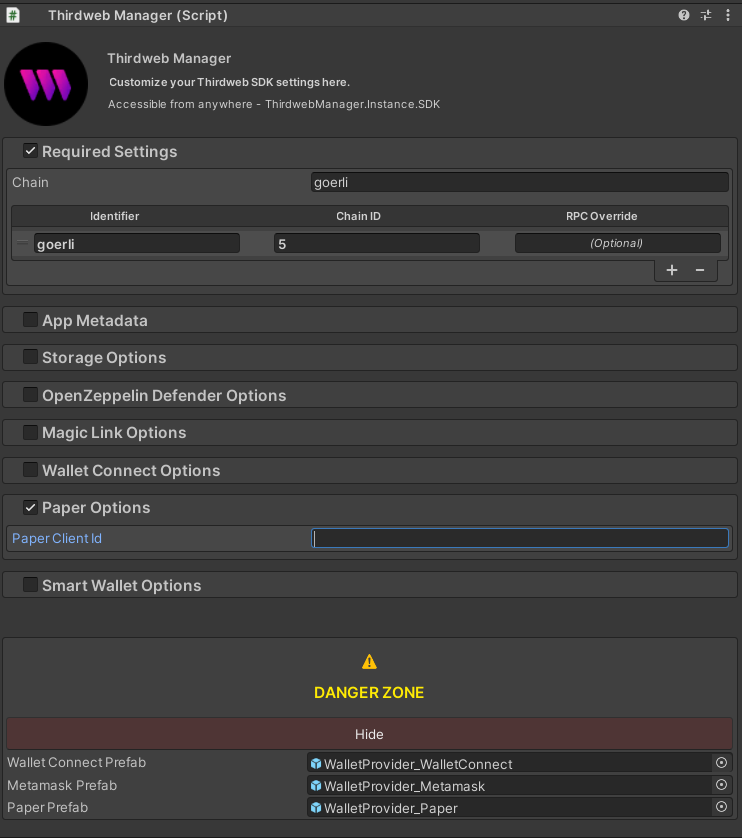The image size is (742, 838).
Task: Click the Metamask Prefab label
Action: [x=62, y=785]
